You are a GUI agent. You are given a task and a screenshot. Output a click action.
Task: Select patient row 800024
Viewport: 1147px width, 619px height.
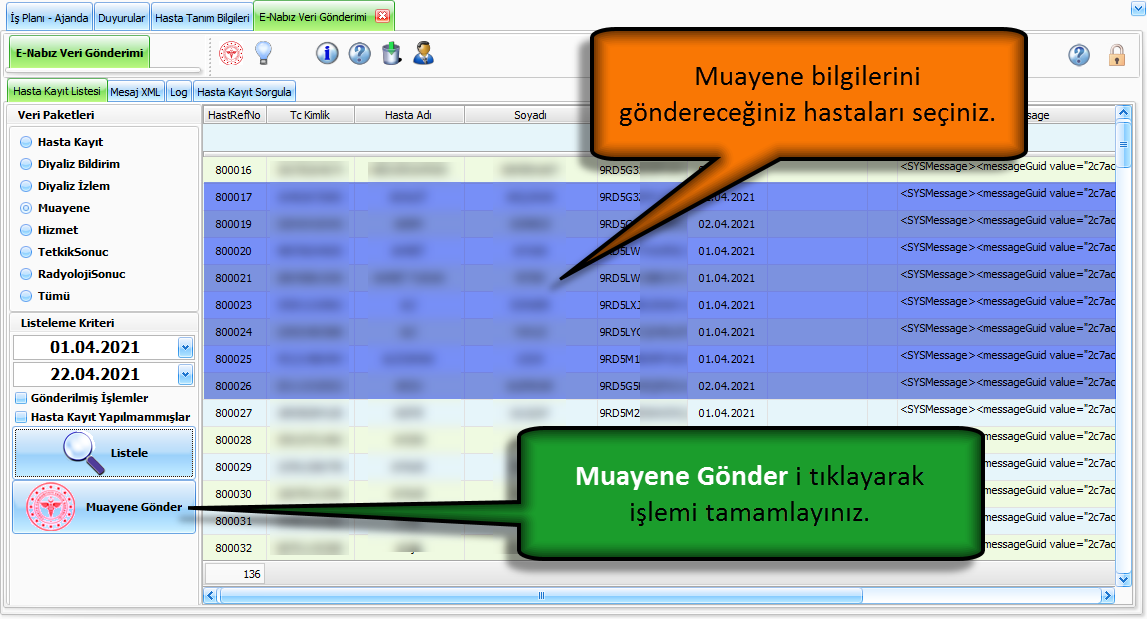point(659,332)
